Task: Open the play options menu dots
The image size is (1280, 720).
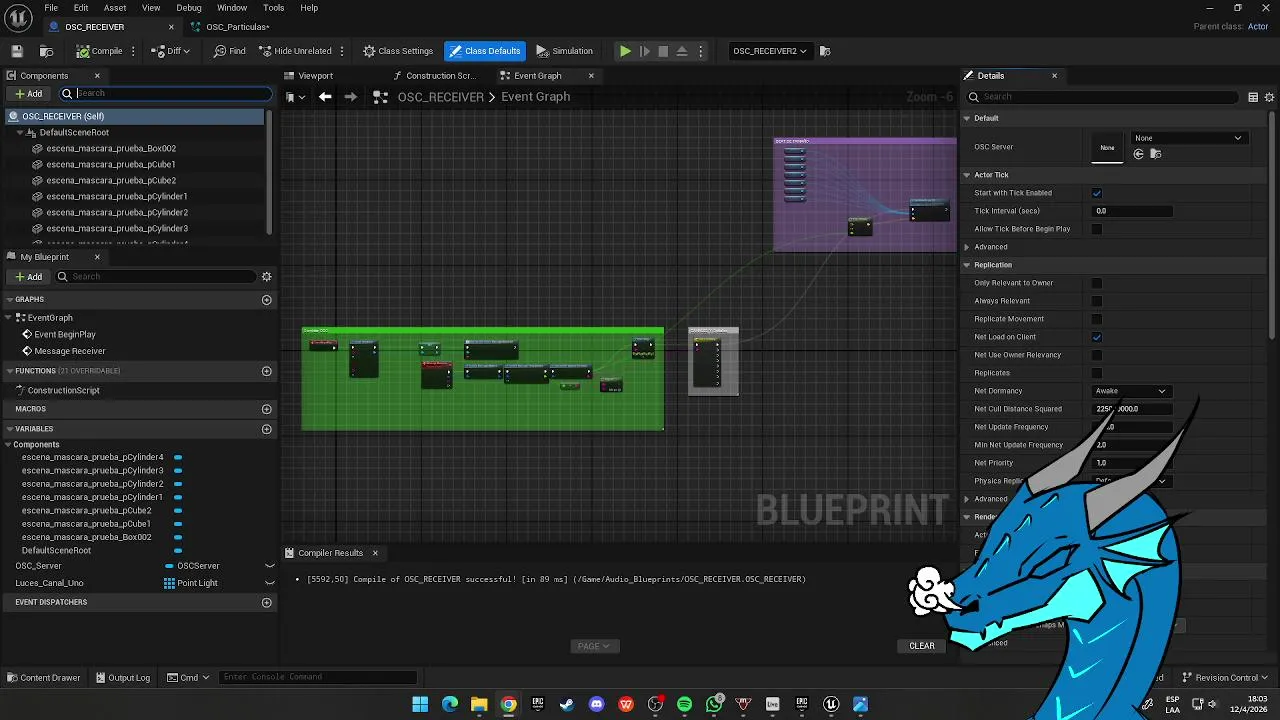Action: [700, 51]
